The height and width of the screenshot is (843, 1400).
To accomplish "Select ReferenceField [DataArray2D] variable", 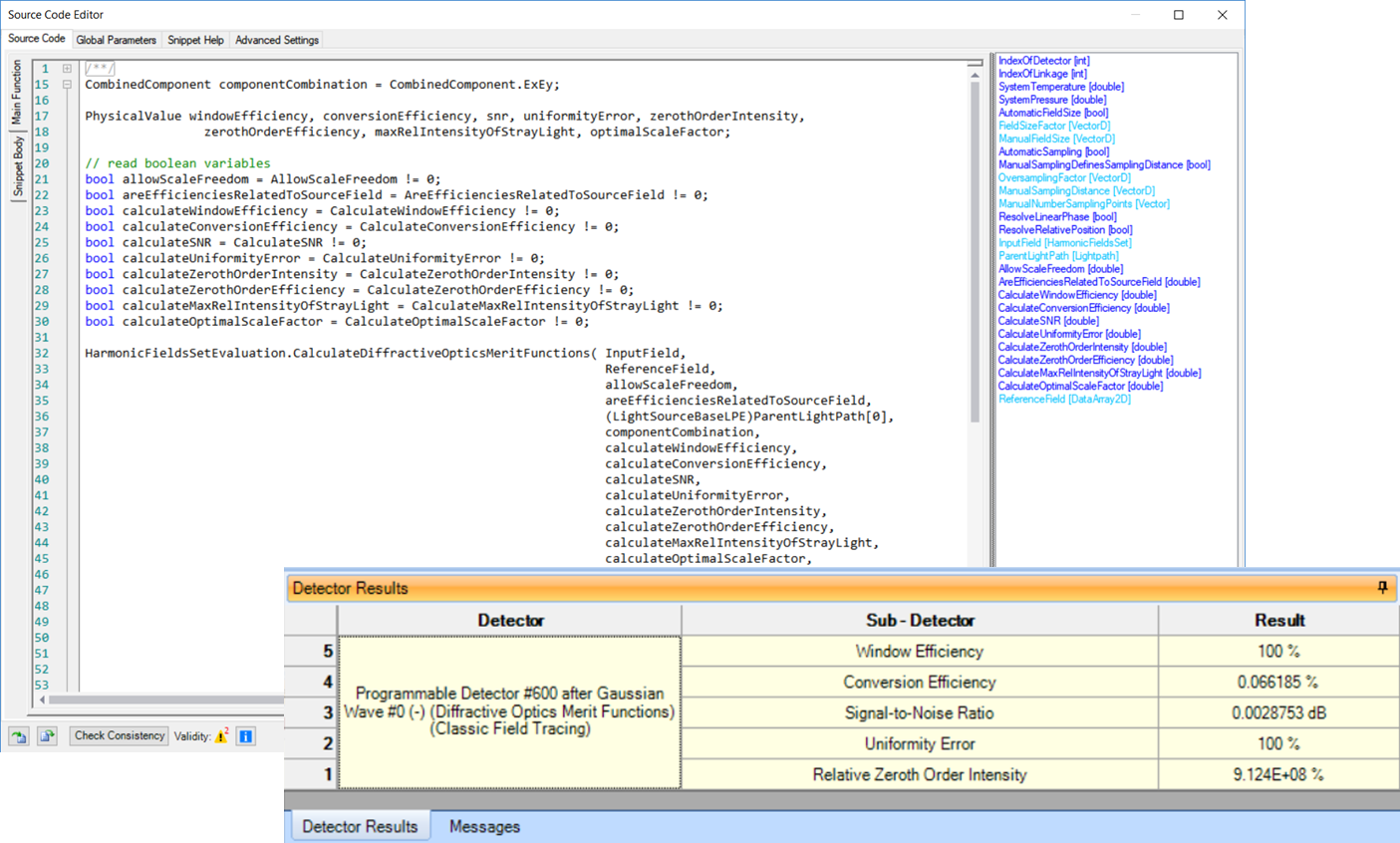I will 1064,399.
